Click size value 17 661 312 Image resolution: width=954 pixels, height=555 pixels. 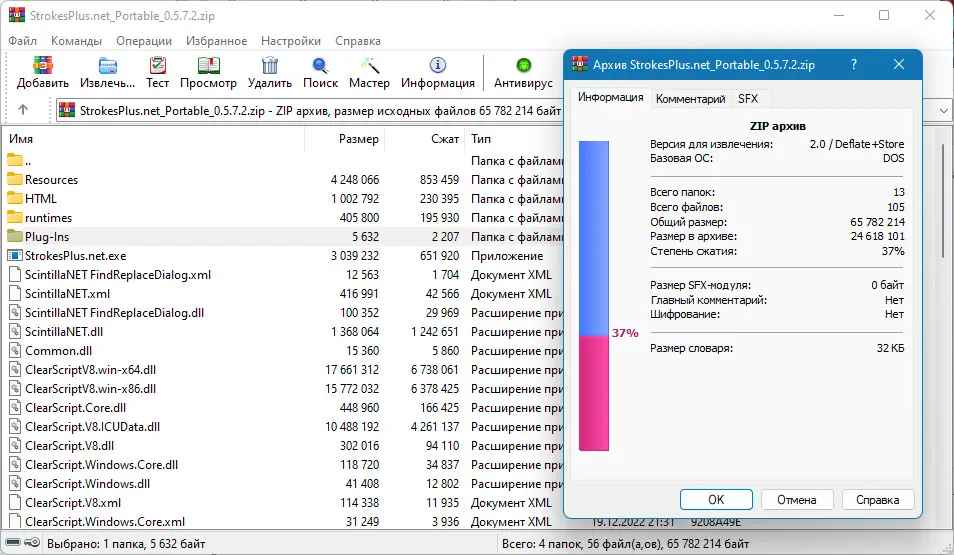pos(352,369)
